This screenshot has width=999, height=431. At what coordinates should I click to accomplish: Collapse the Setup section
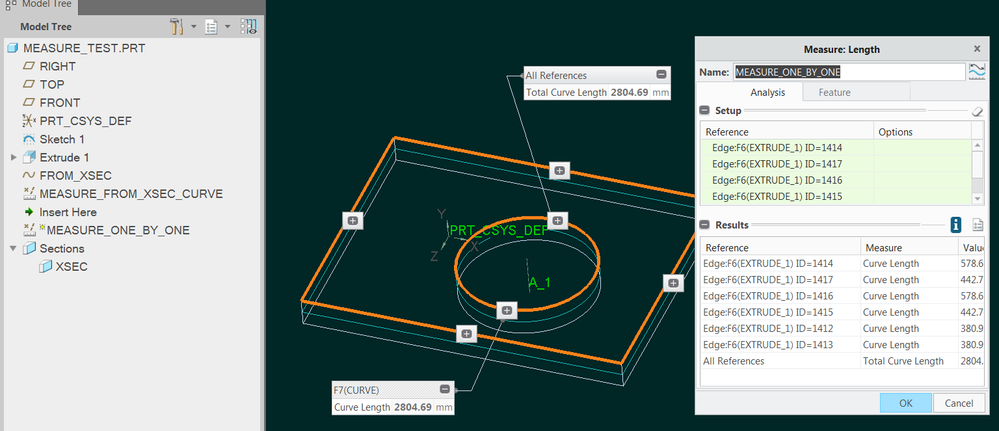[x=705, y=110]
